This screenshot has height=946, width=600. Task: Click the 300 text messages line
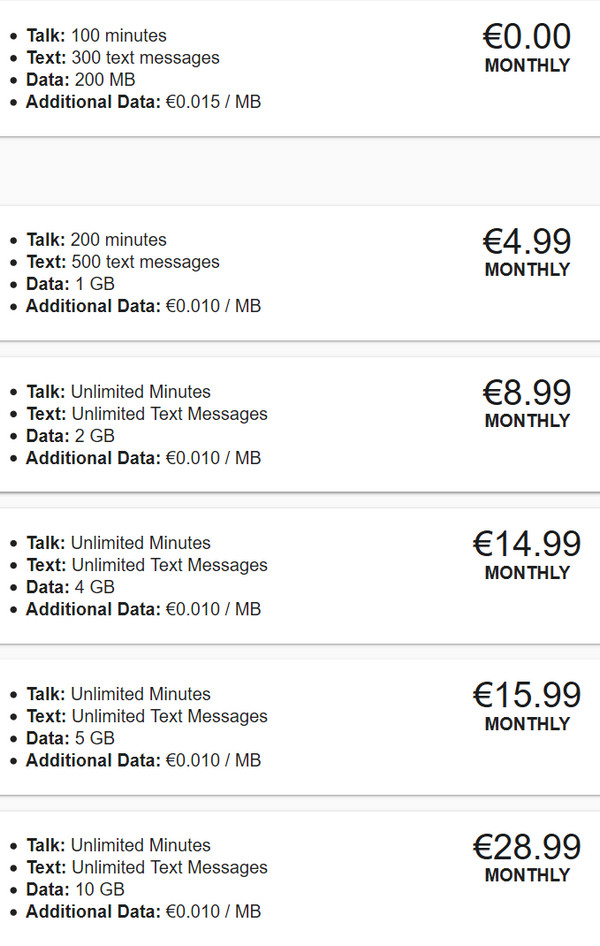123,58
